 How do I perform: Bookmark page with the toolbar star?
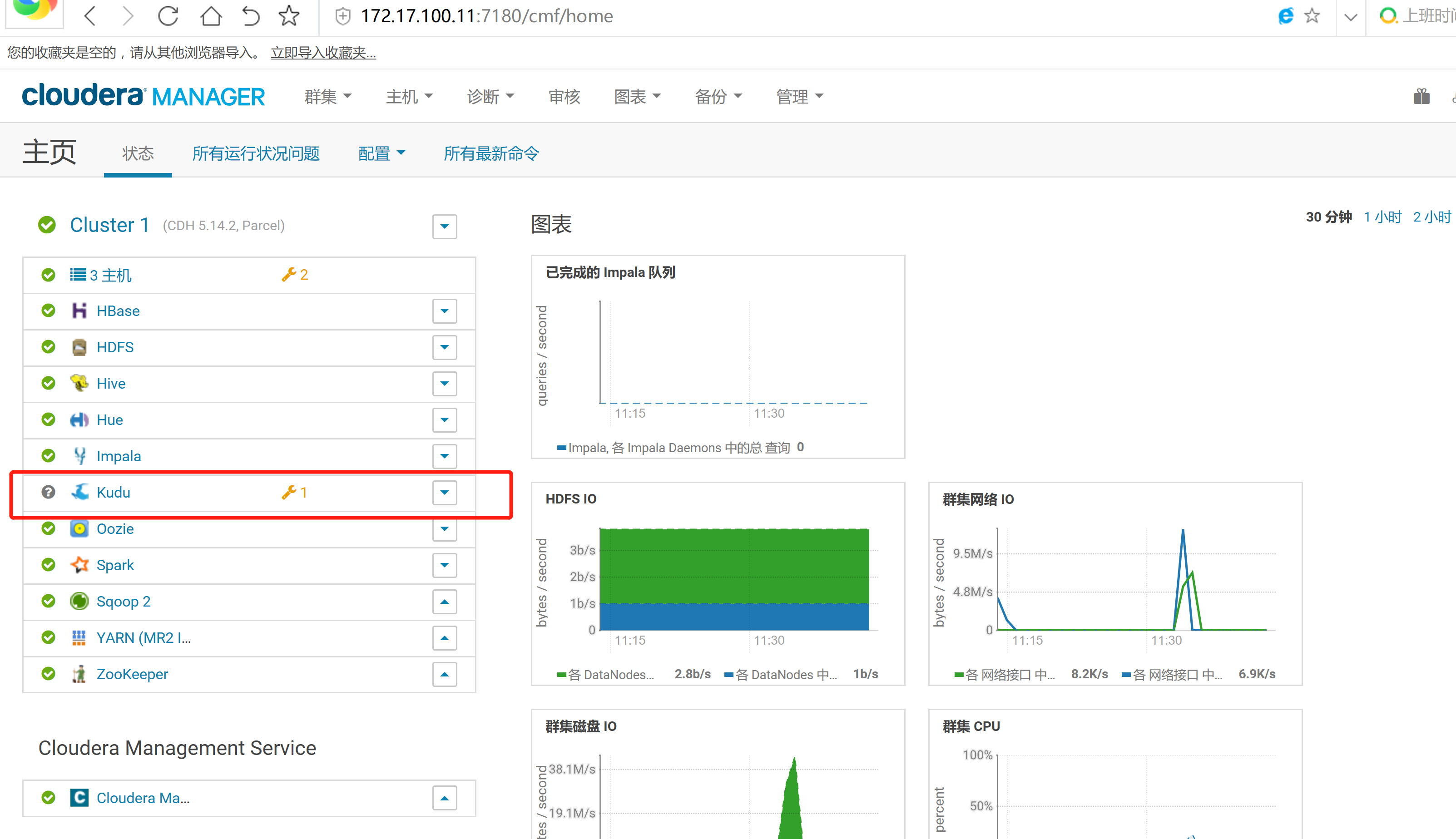point(289,15)
